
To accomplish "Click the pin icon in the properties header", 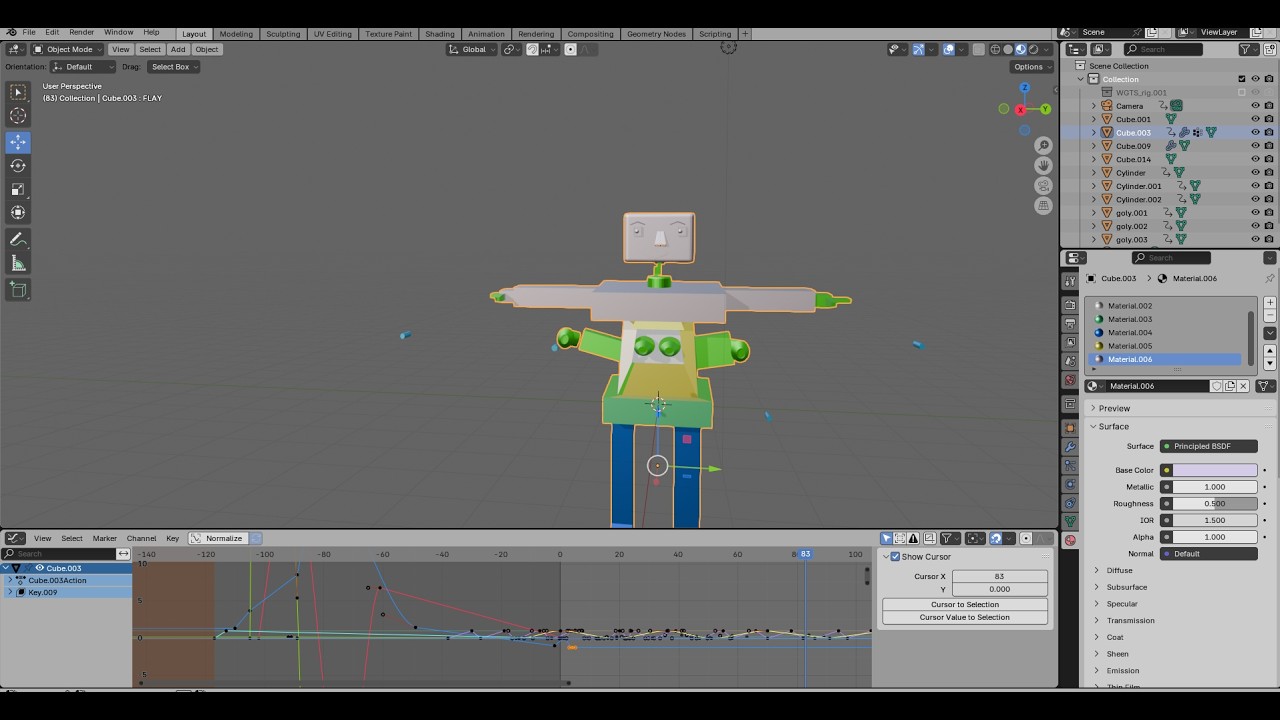I will pos(1269,278).
